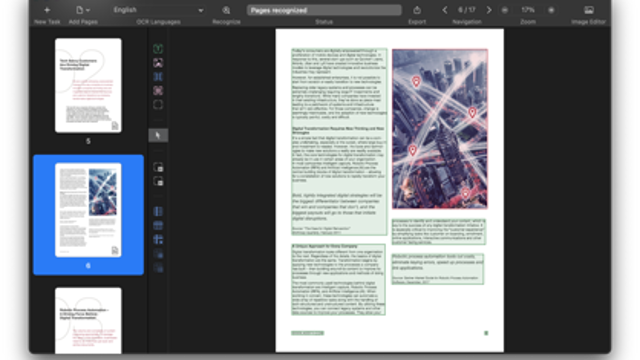Activate the pointer selection tool
Viewport: 640px width, 360px height.
click(158, 135)
